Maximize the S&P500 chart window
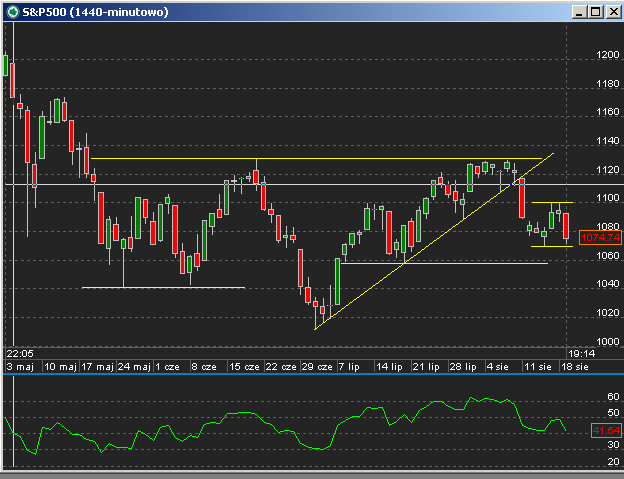 (x=596, y=12)
